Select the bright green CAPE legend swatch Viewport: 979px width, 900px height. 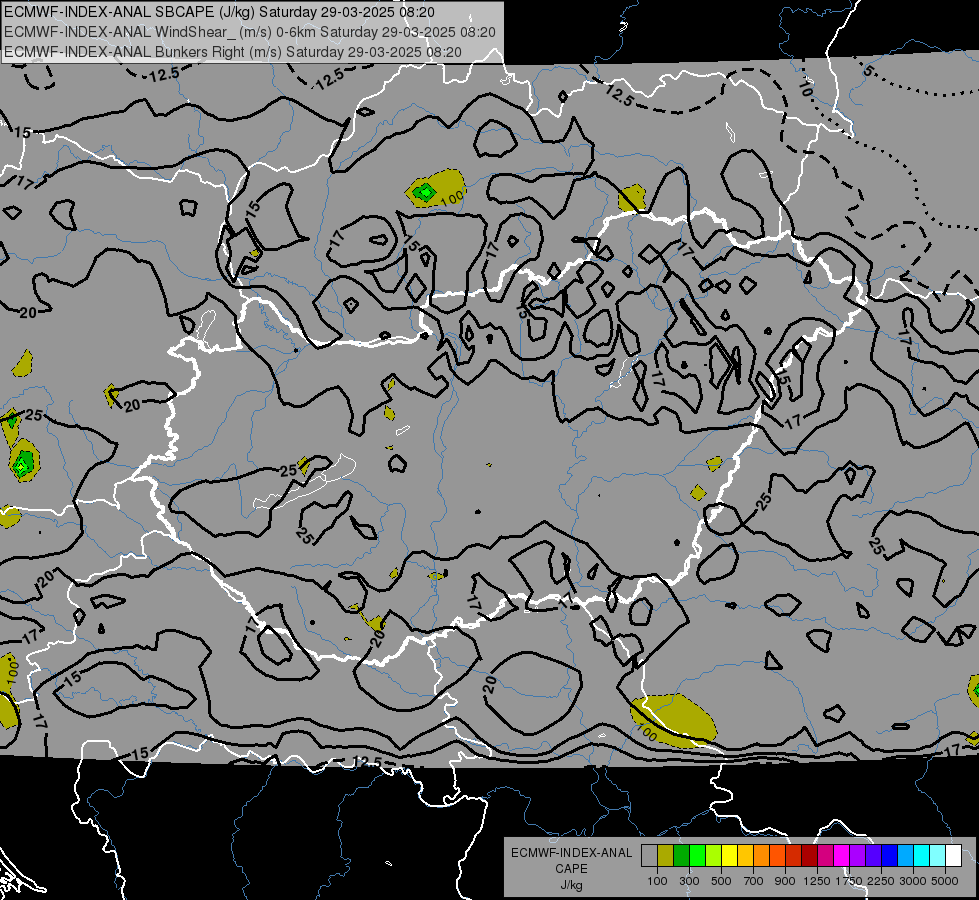point(697,855)
